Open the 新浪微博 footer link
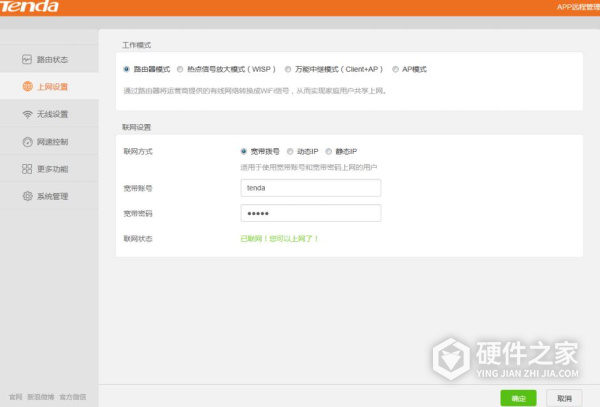Viewport: 600px width, 407px height. click(x=41, y=397)
